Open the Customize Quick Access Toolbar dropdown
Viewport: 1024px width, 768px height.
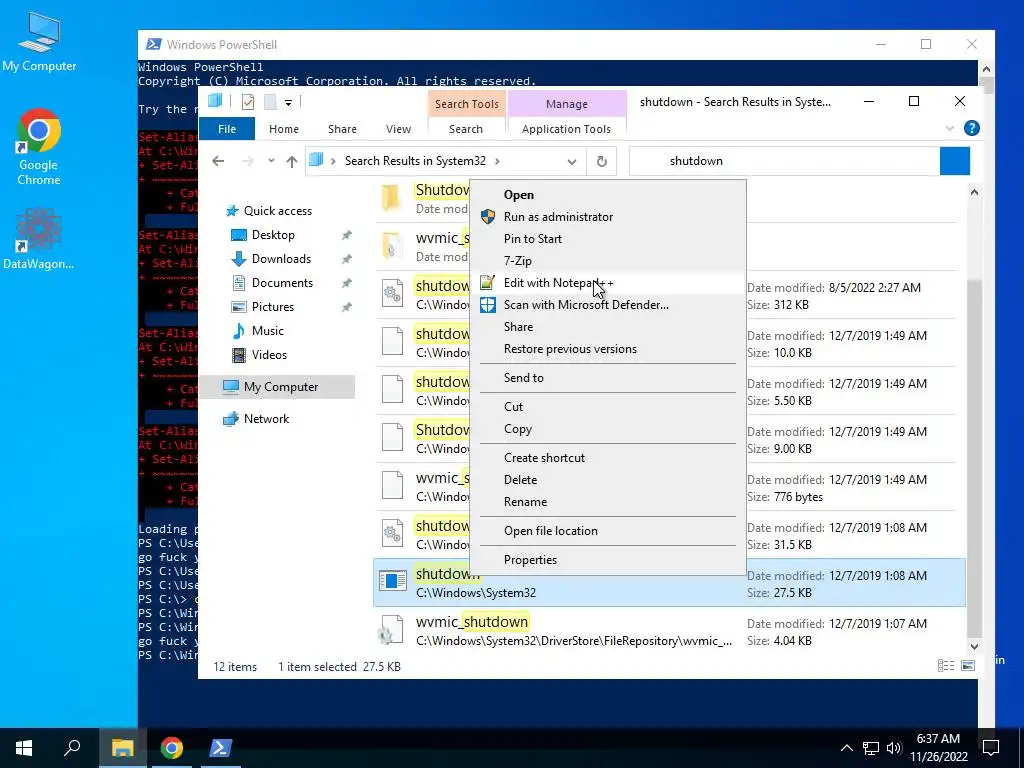(288, 103)
